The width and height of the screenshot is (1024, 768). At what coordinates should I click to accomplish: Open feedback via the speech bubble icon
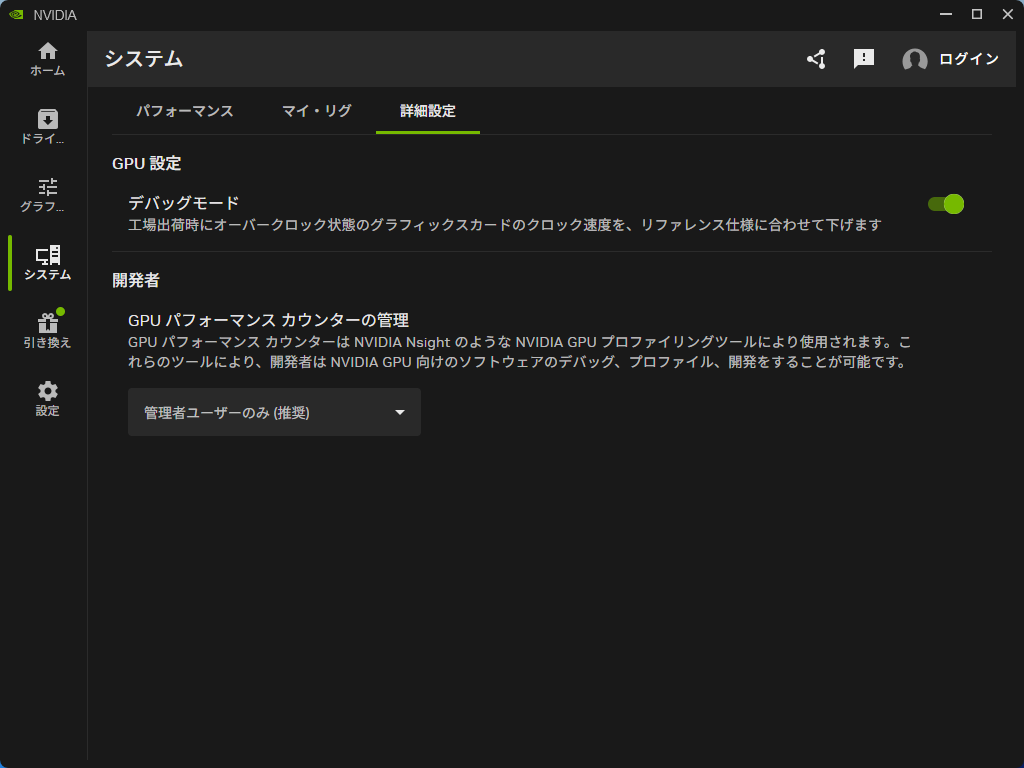(863, 60)
